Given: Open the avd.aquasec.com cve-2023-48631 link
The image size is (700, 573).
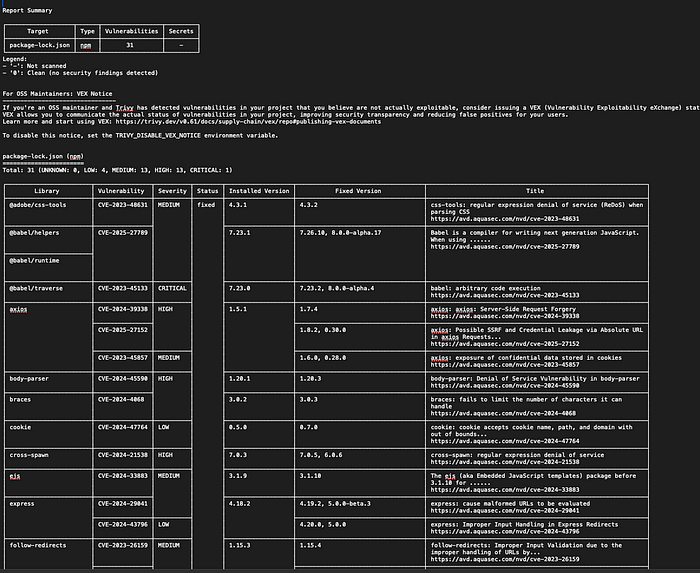Looking at the screenshot, I should (505, 219).
